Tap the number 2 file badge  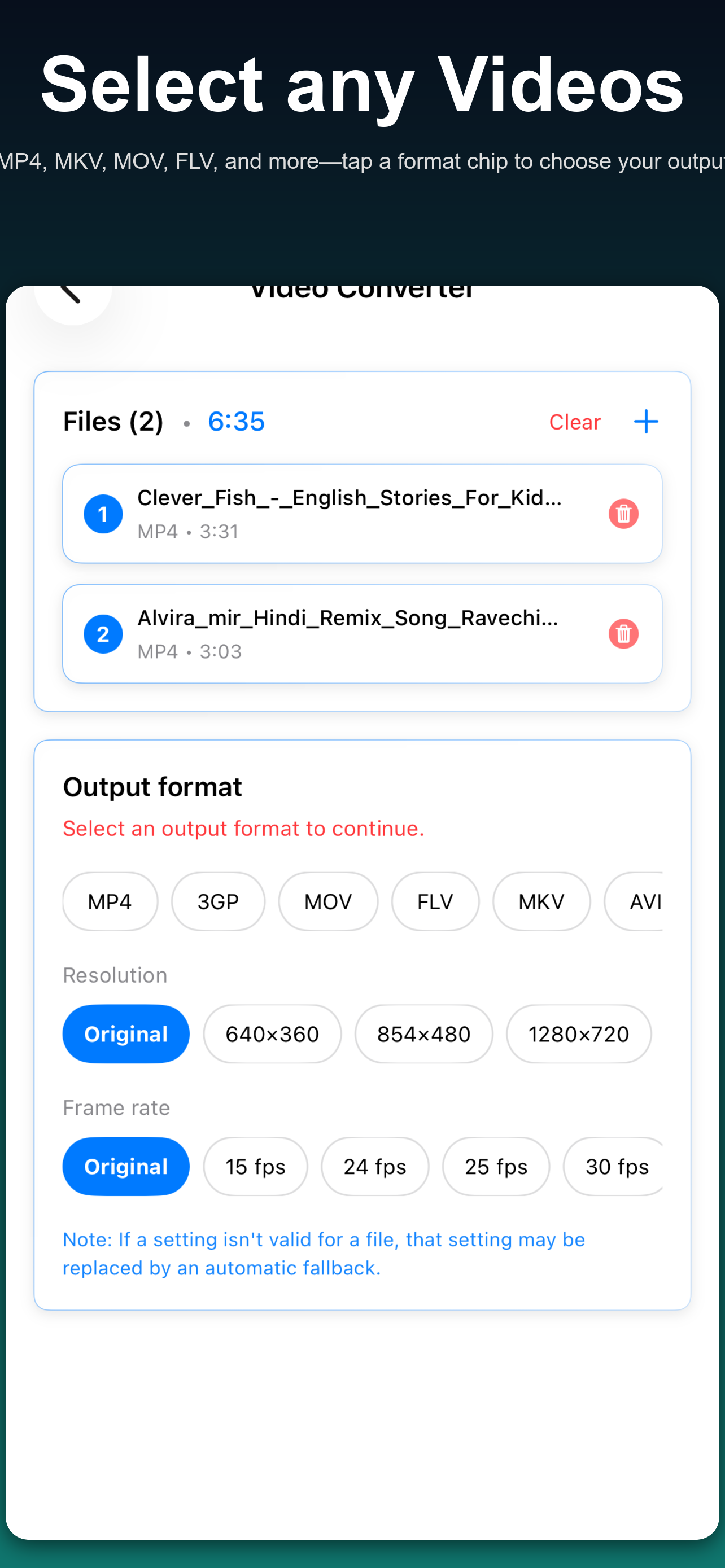click(x=103, y=634)
